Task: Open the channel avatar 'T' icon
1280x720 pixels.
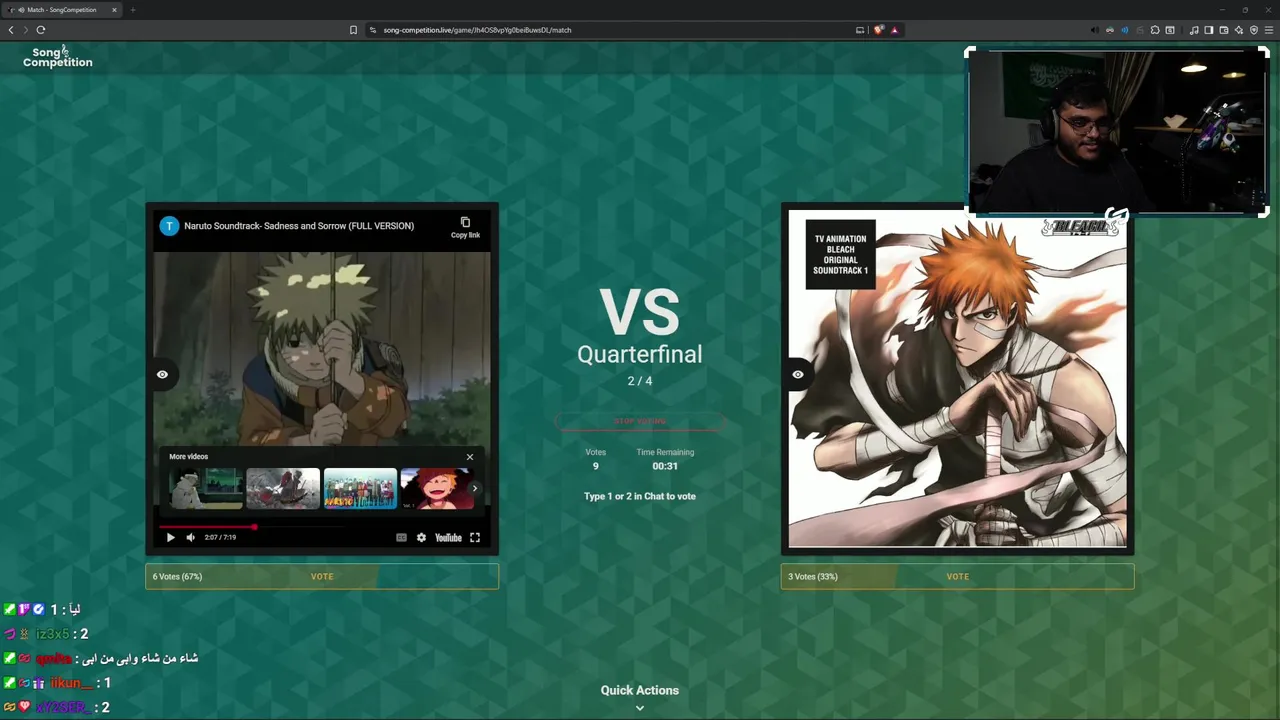Action: 169,226
